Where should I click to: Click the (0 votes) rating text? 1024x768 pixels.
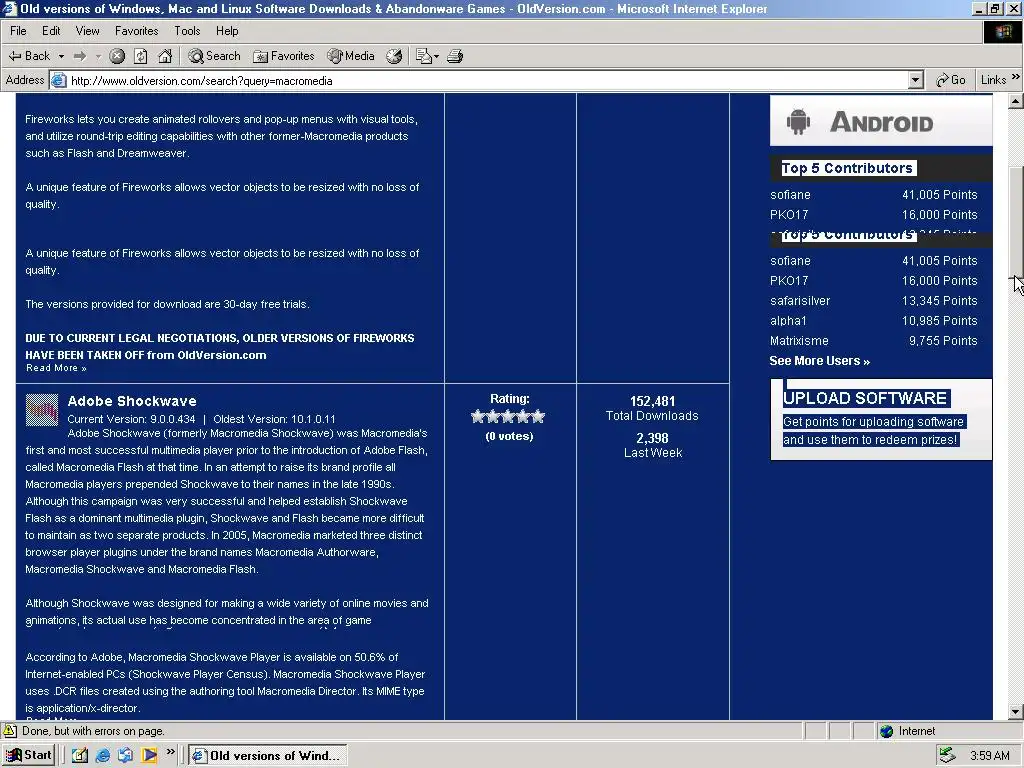[509, 436]
